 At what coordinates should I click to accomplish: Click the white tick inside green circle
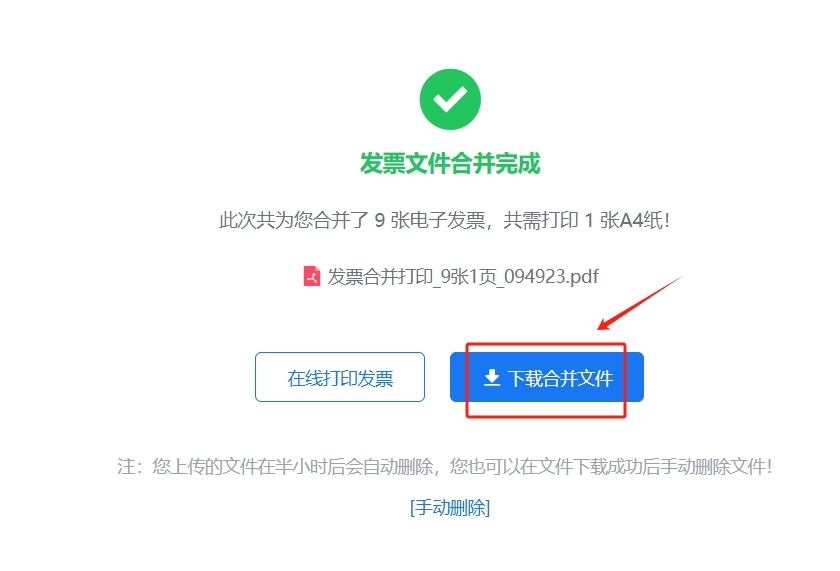point(450,100)
